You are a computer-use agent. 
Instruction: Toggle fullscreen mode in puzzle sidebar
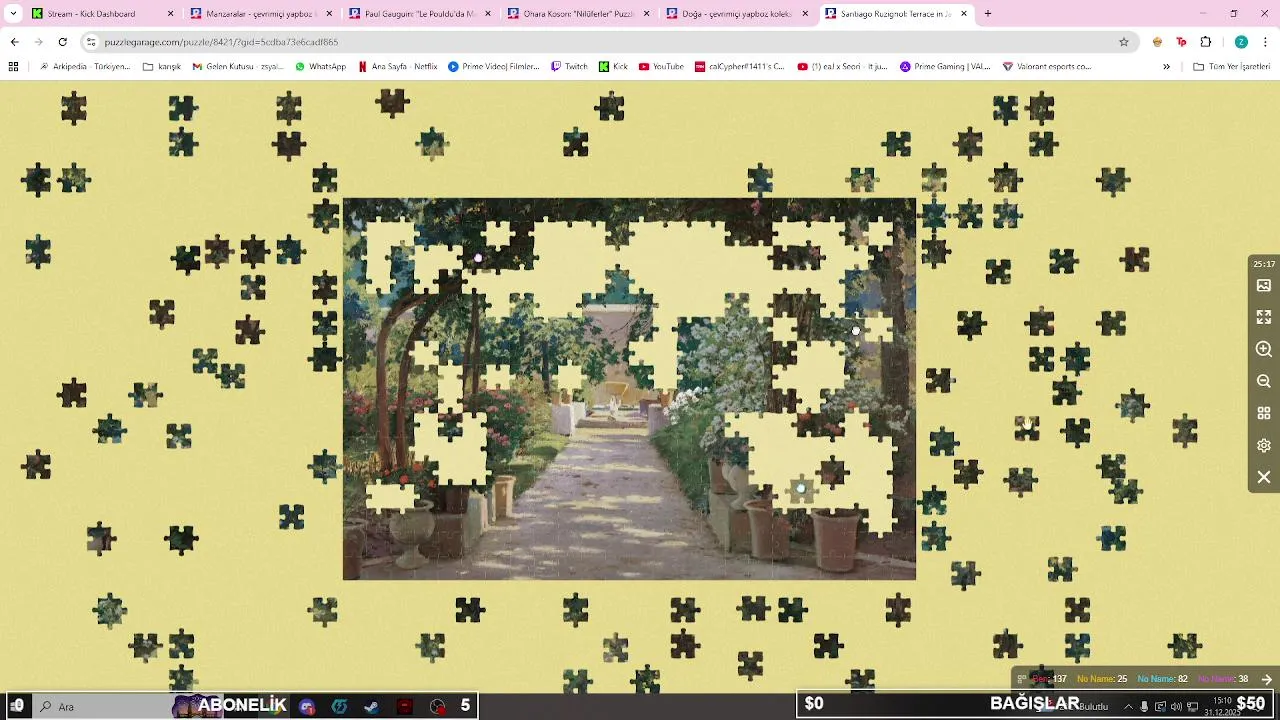[1264, 317]
